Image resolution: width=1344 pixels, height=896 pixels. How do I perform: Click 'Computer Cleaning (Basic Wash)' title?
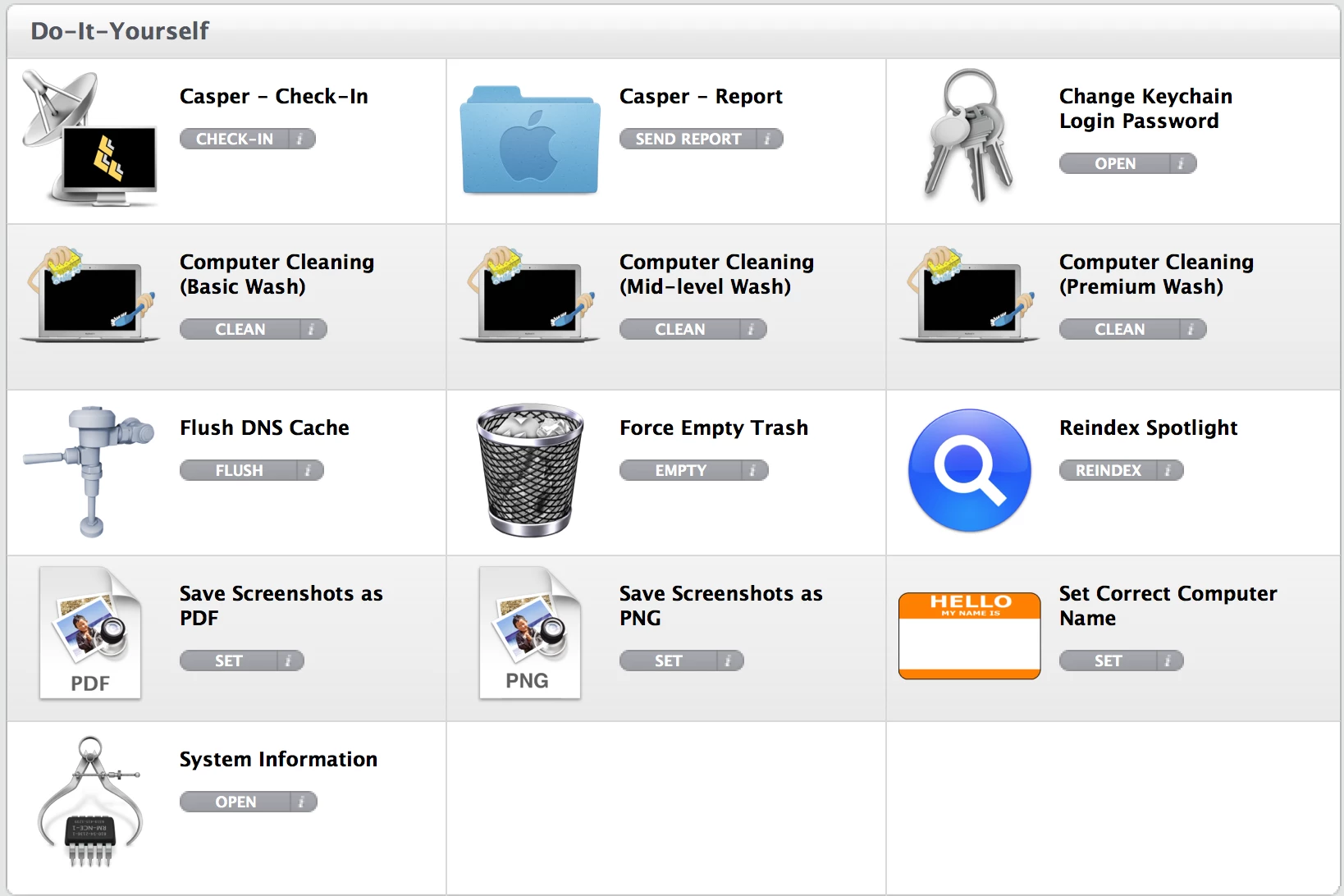point(277,274)
